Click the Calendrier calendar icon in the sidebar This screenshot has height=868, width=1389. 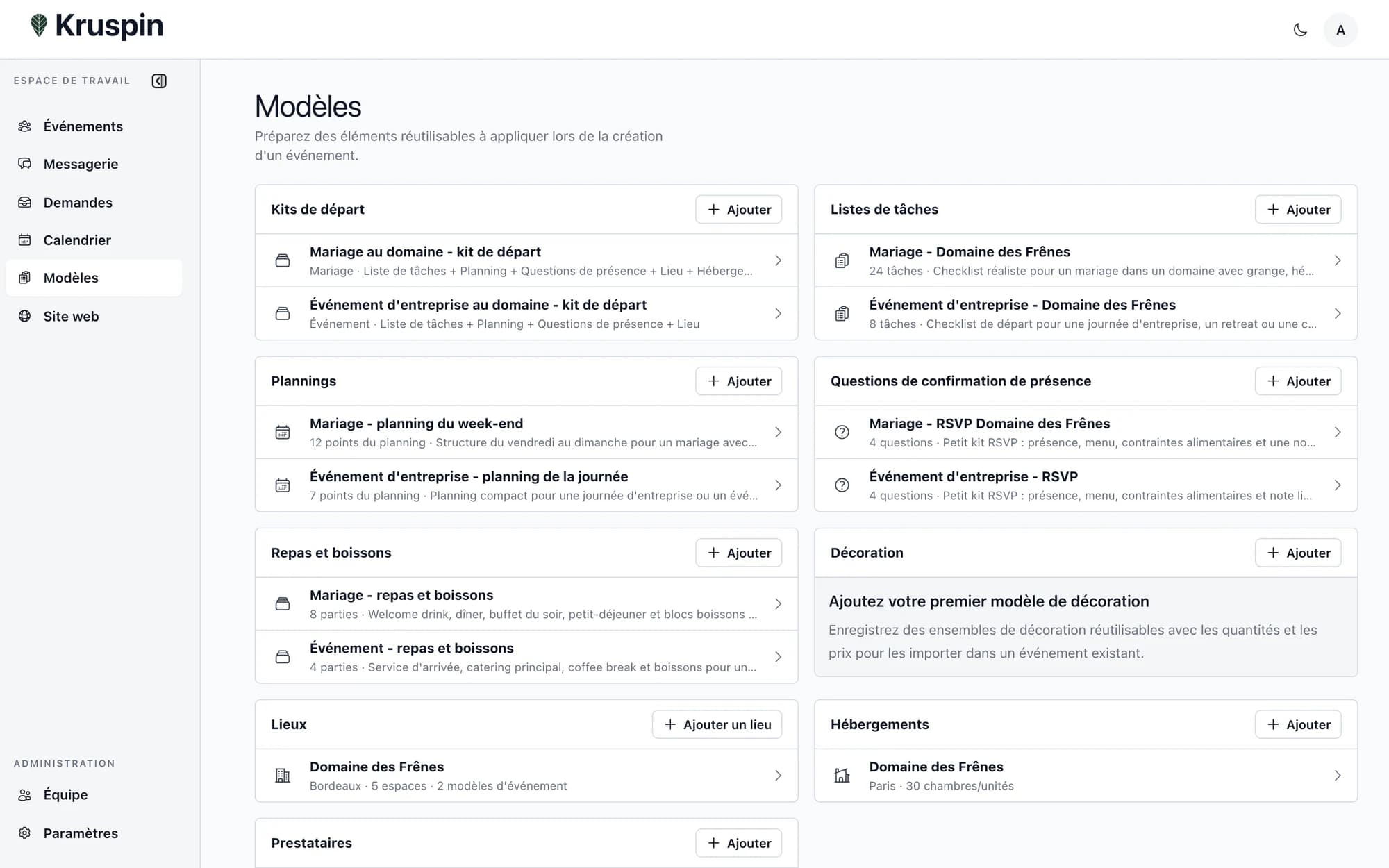[x=25, y=240]
